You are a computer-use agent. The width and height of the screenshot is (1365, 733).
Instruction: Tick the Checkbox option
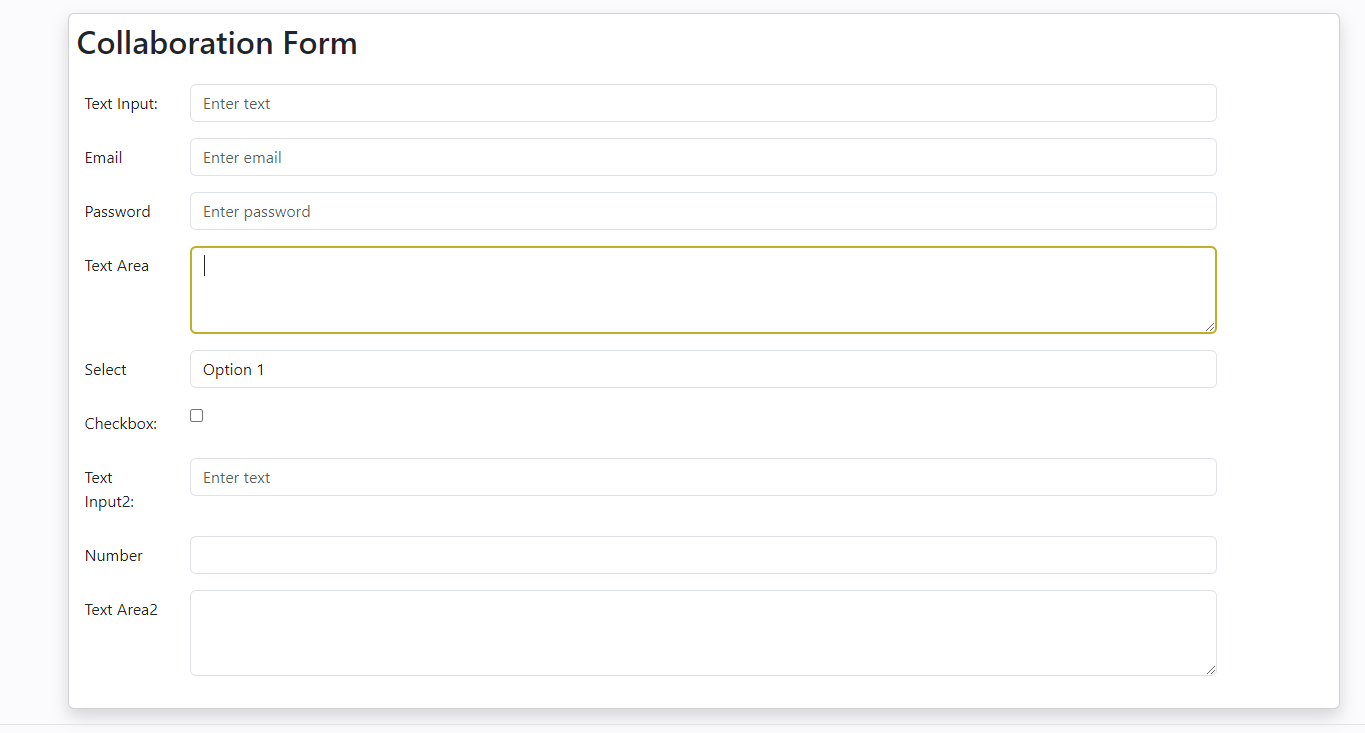197,415
